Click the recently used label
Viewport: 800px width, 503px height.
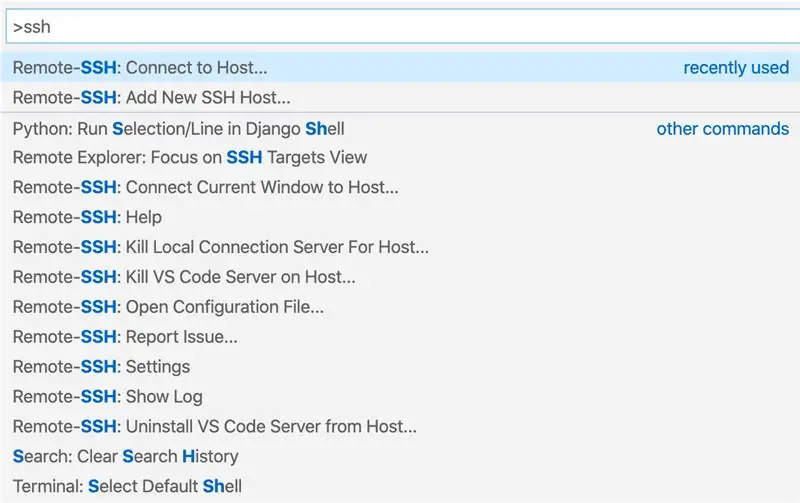(736, 67)
